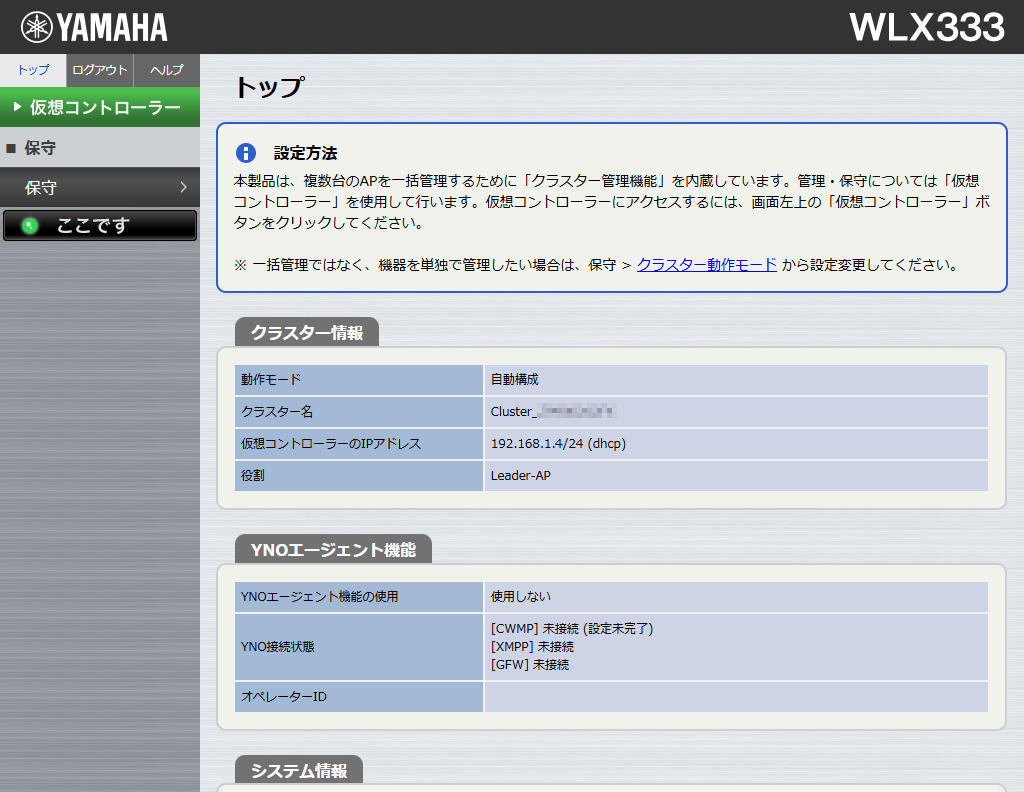The image size is (1024, 792).
Task: Click the Yamaha logo in header
Action: 94,27
